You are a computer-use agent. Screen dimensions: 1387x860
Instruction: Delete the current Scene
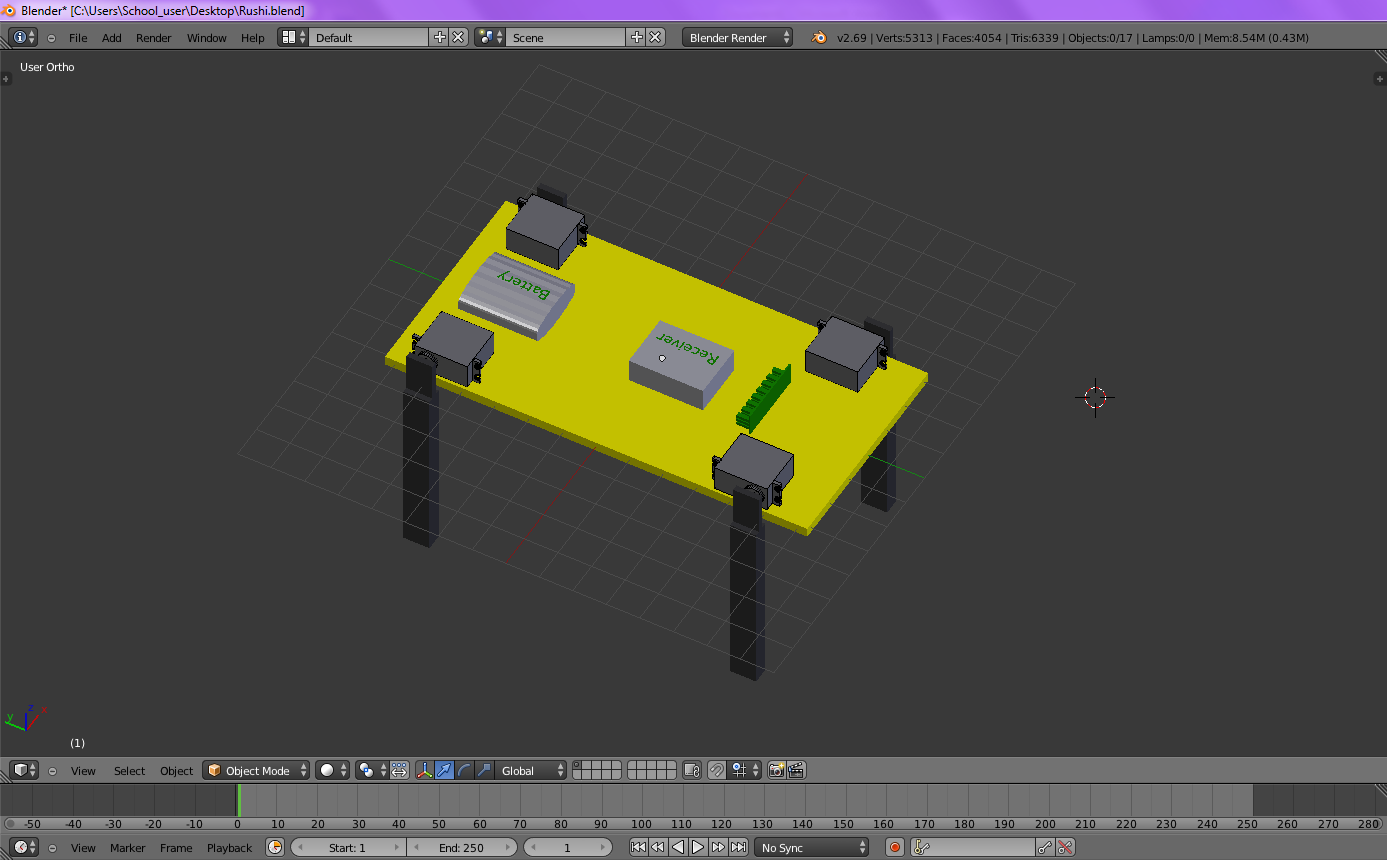pyautogui.click(x=655, y=37)
